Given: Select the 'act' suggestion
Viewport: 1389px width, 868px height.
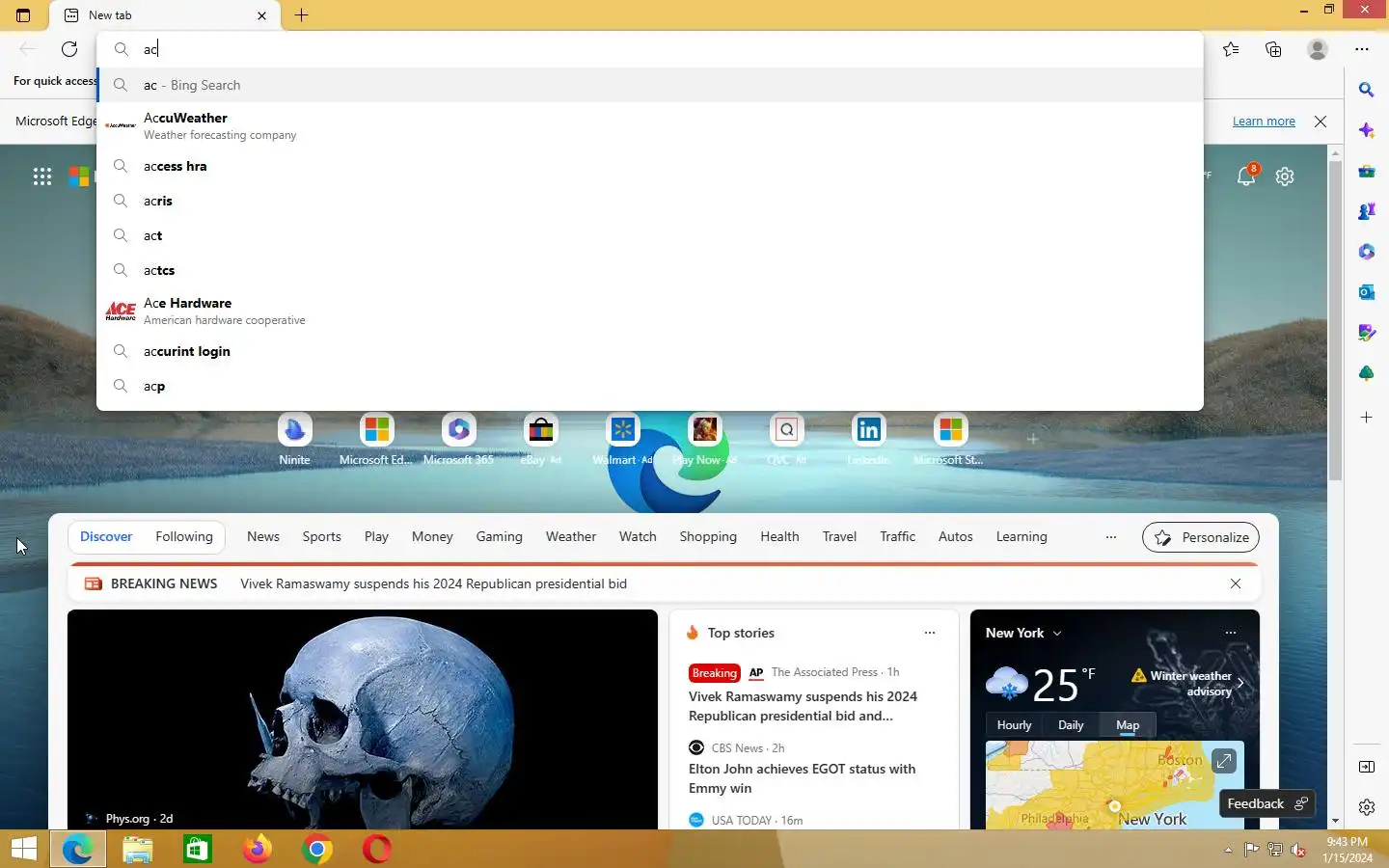Looking at the screenshot, I should pos(650,235).
